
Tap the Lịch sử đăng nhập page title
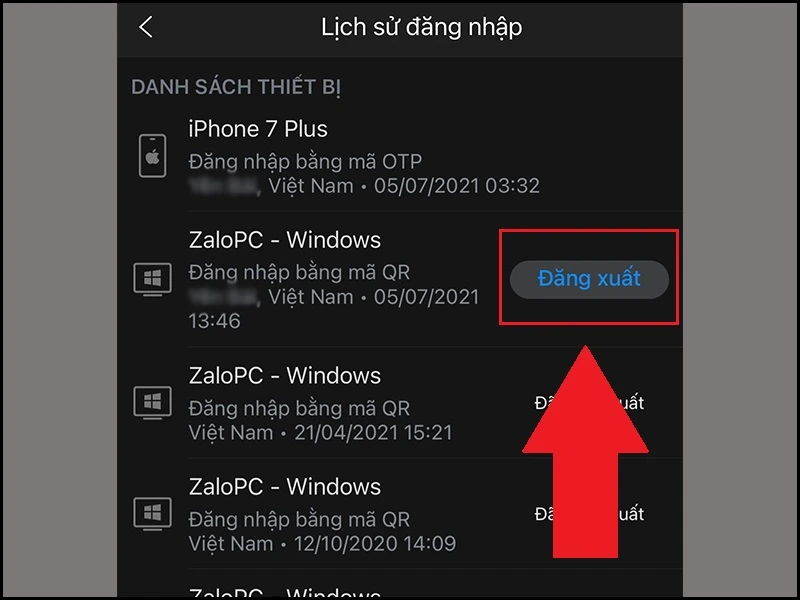click(x=421, y=28)
